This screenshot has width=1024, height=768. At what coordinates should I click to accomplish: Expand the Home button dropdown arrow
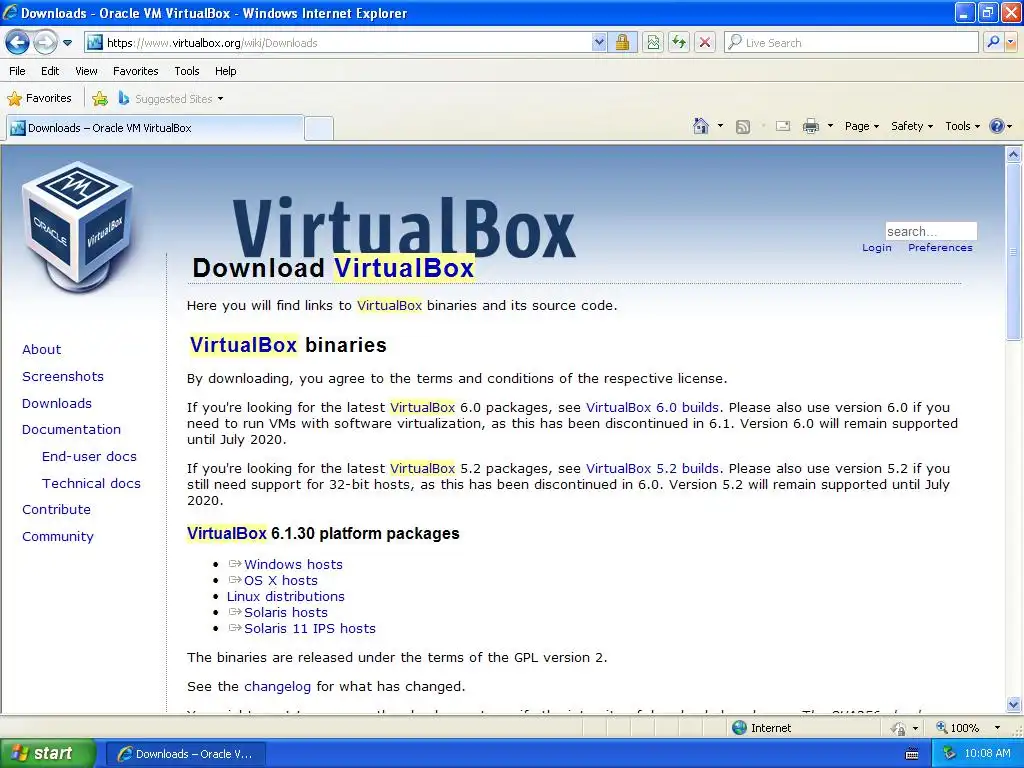click(x=720, y=126)
